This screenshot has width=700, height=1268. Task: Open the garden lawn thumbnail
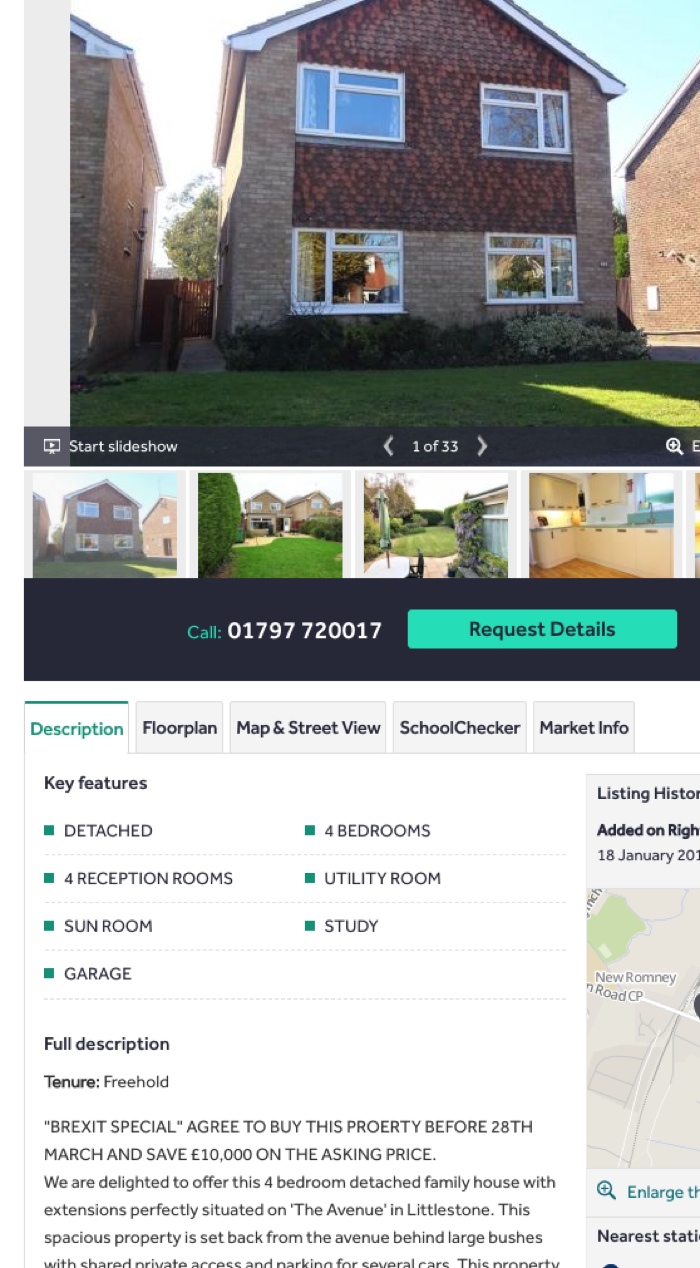[271, 525]
